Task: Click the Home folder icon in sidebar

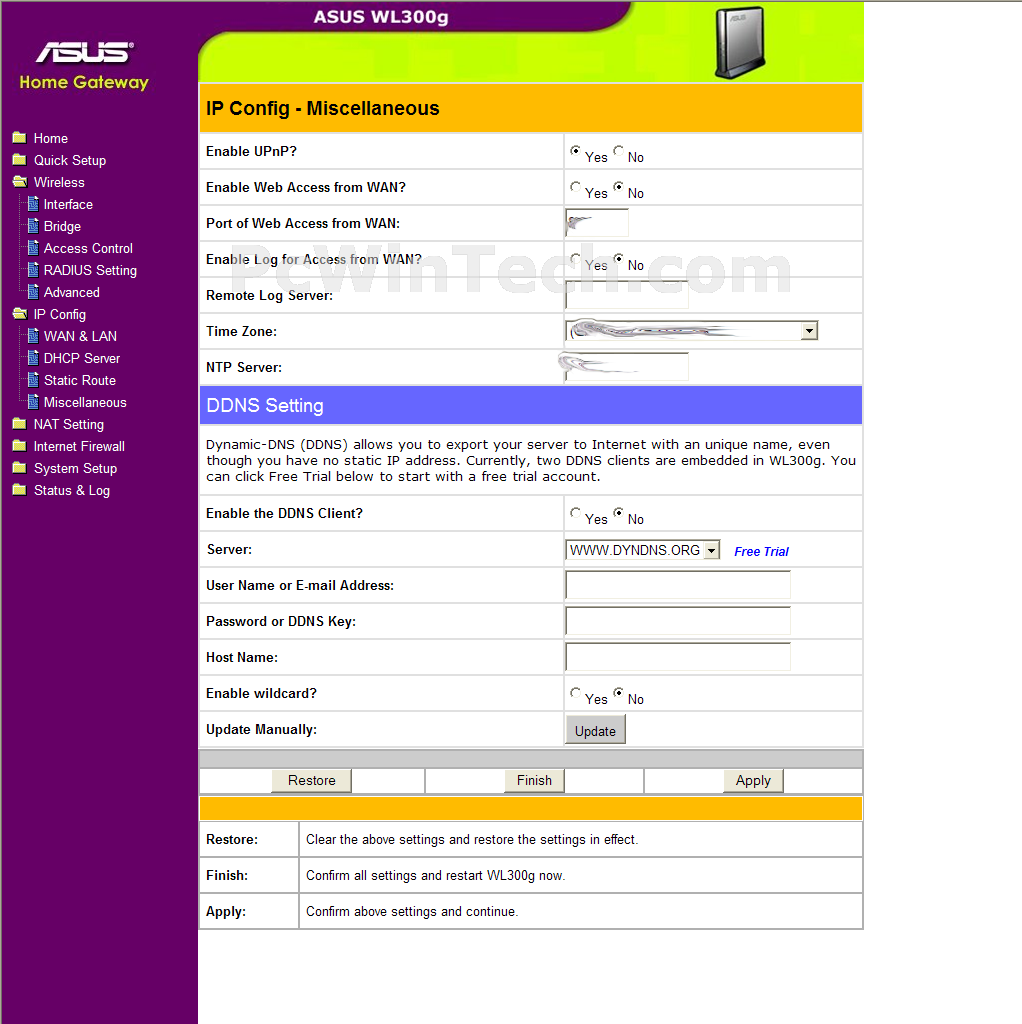Action: coord(20,138)
